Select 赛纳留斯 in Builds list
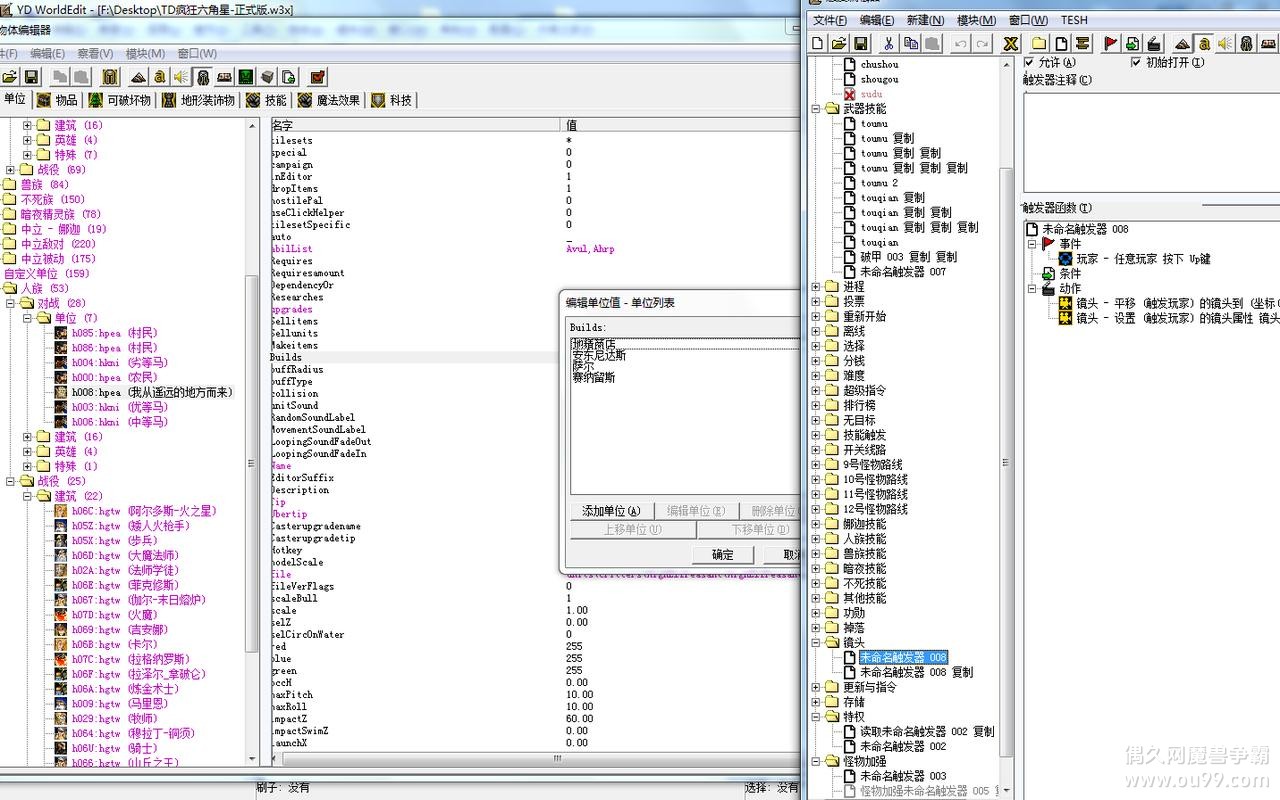The height and width of the screenshot is (800, 1280). (x=594, y=378)
